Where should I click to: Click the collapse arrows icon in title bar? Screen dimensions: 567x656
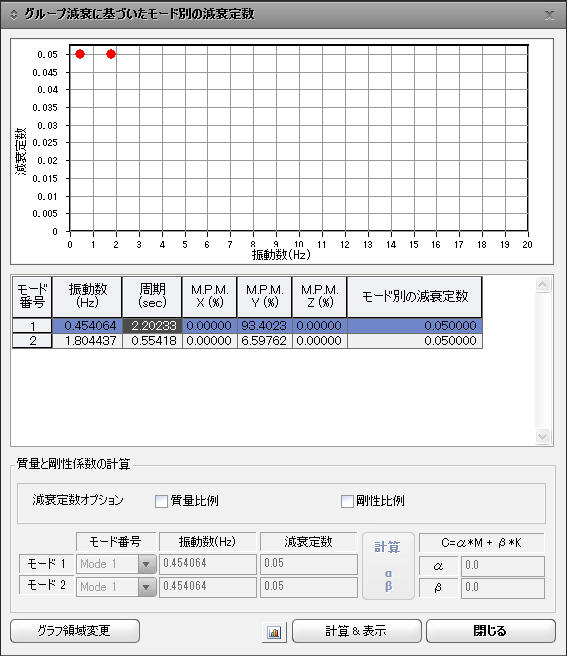point(14,15)
